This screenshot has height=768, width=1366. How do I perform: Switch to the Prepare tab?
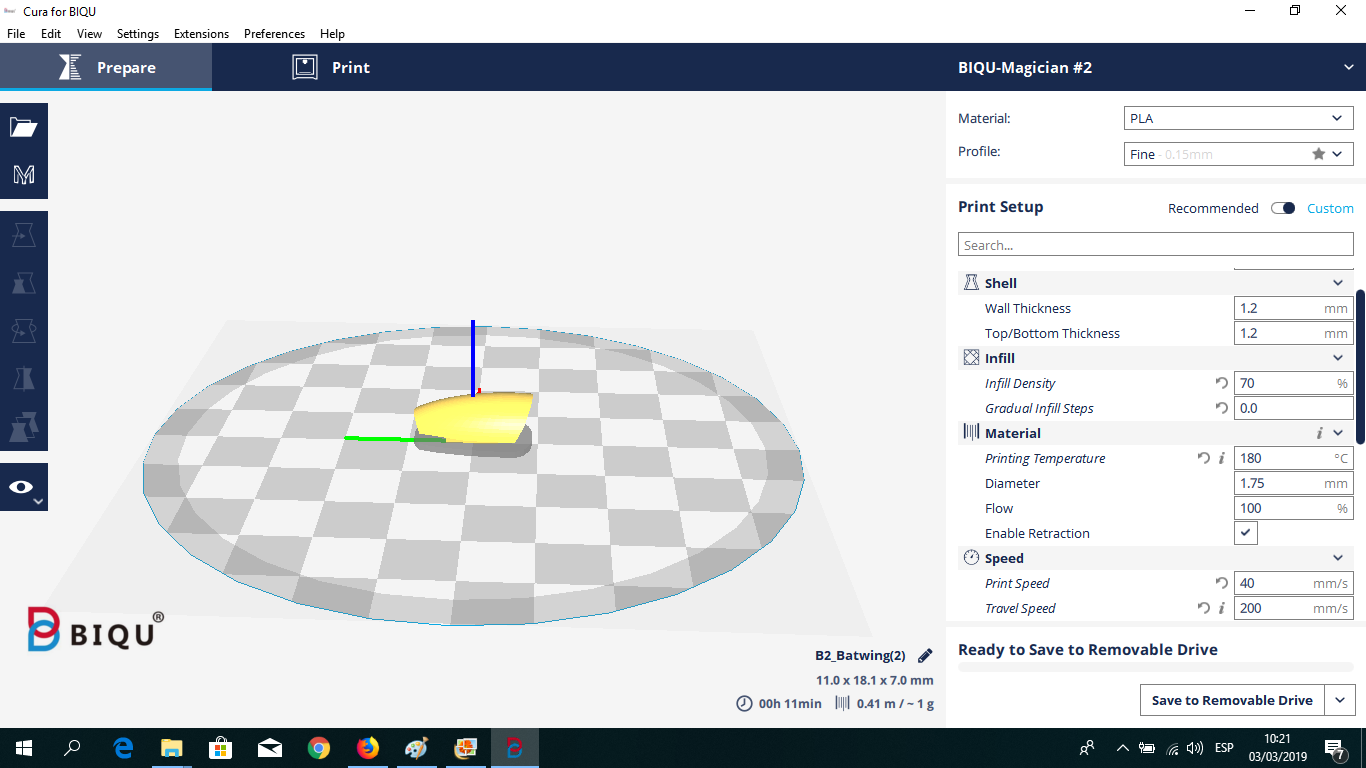106,67
